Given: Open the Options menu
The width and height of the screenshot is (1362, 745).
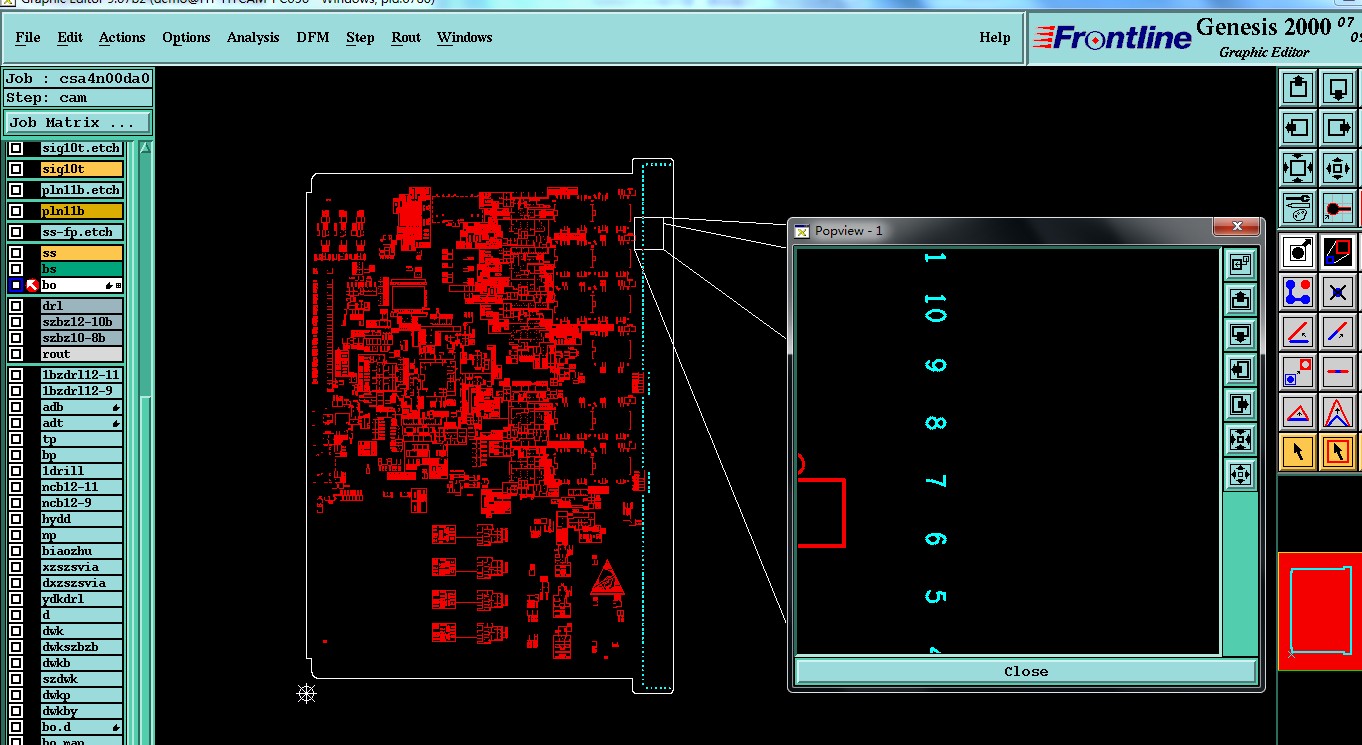Looking at the screenshot, I should tap(186, 37).
